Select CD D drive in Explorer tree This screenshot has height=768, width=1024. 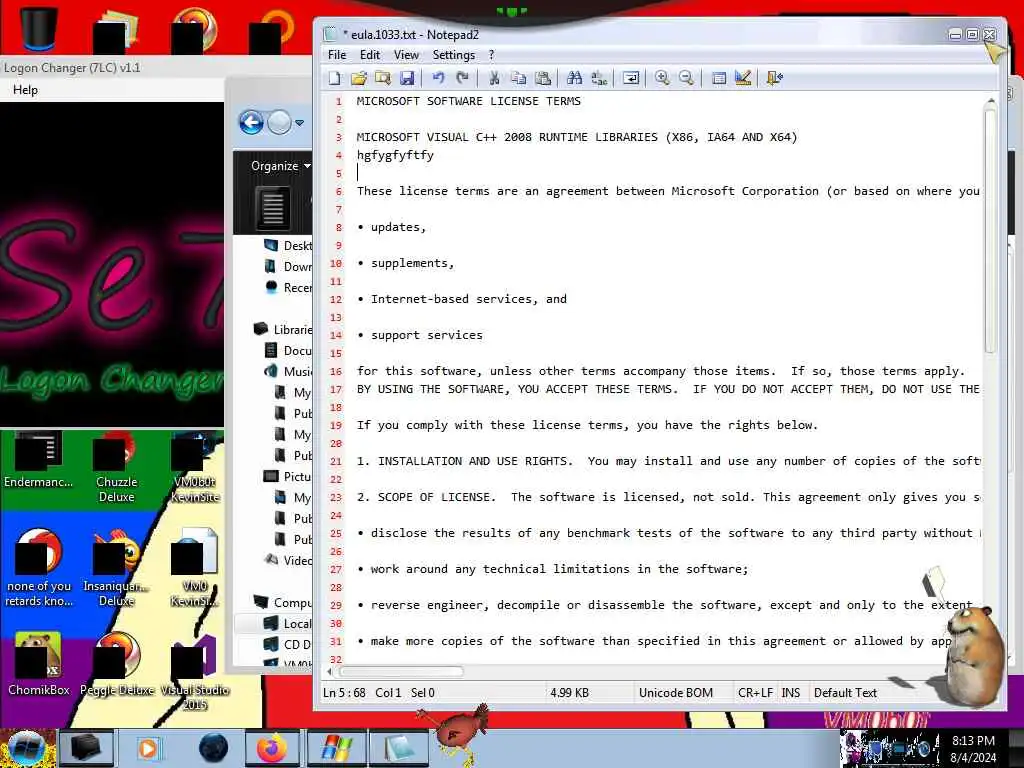click(x=288, y=645)
